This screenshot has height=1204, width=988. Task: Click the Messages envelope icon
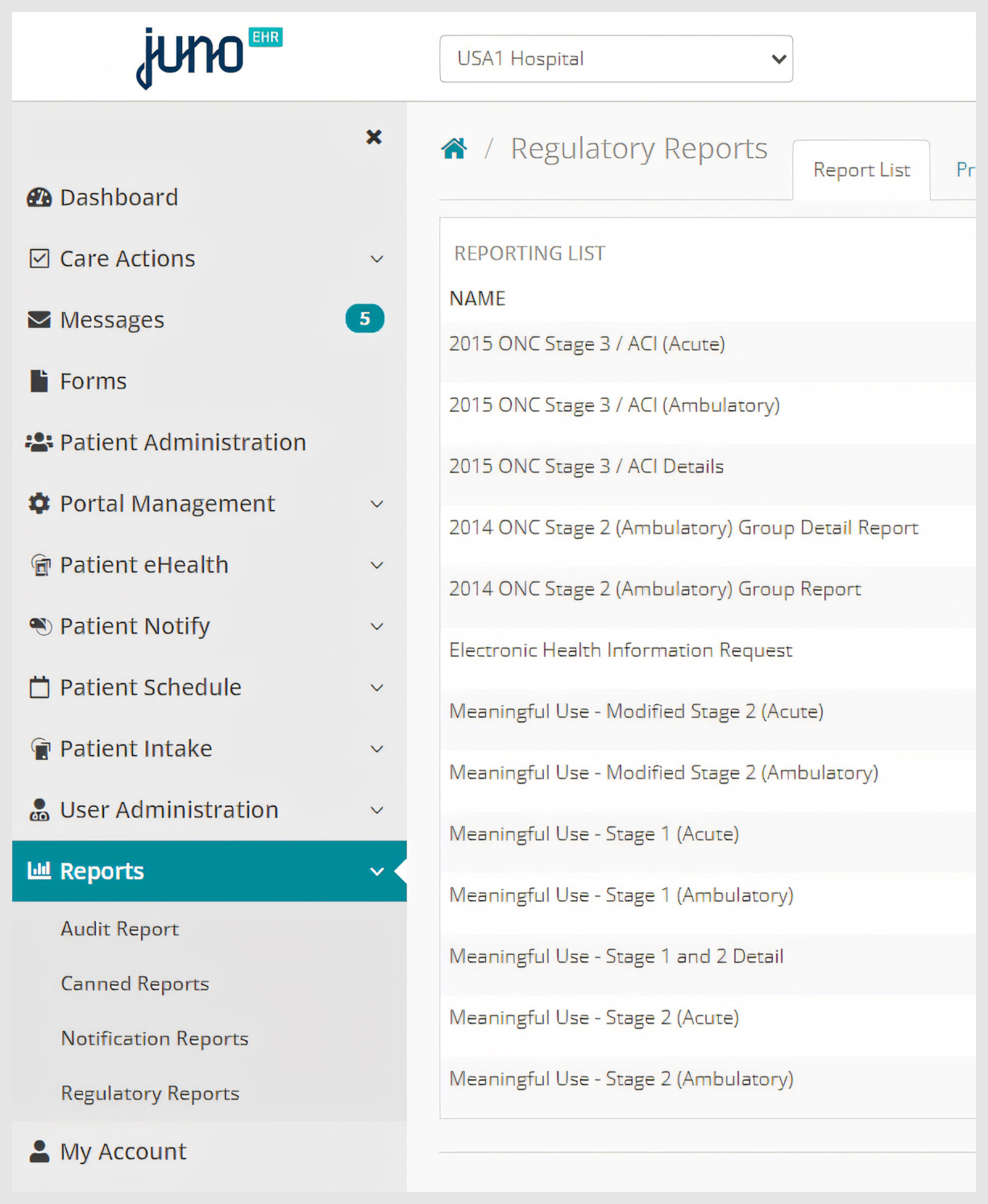[39, 319]
